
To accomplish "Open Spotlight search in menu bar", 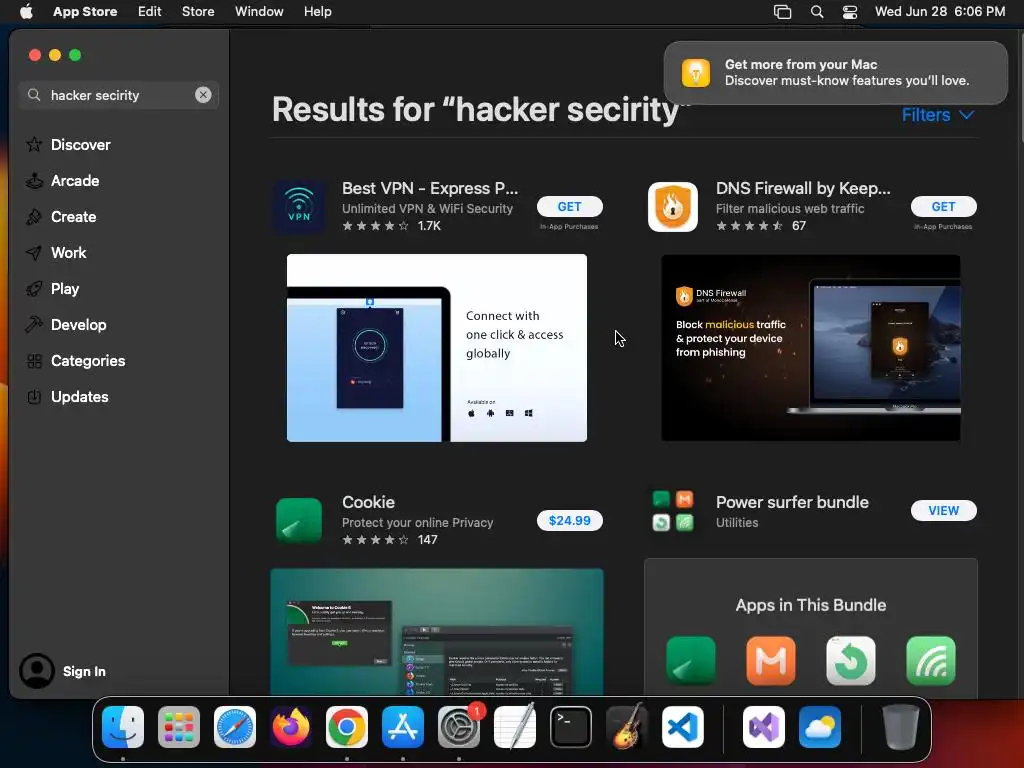I will 817,11.
